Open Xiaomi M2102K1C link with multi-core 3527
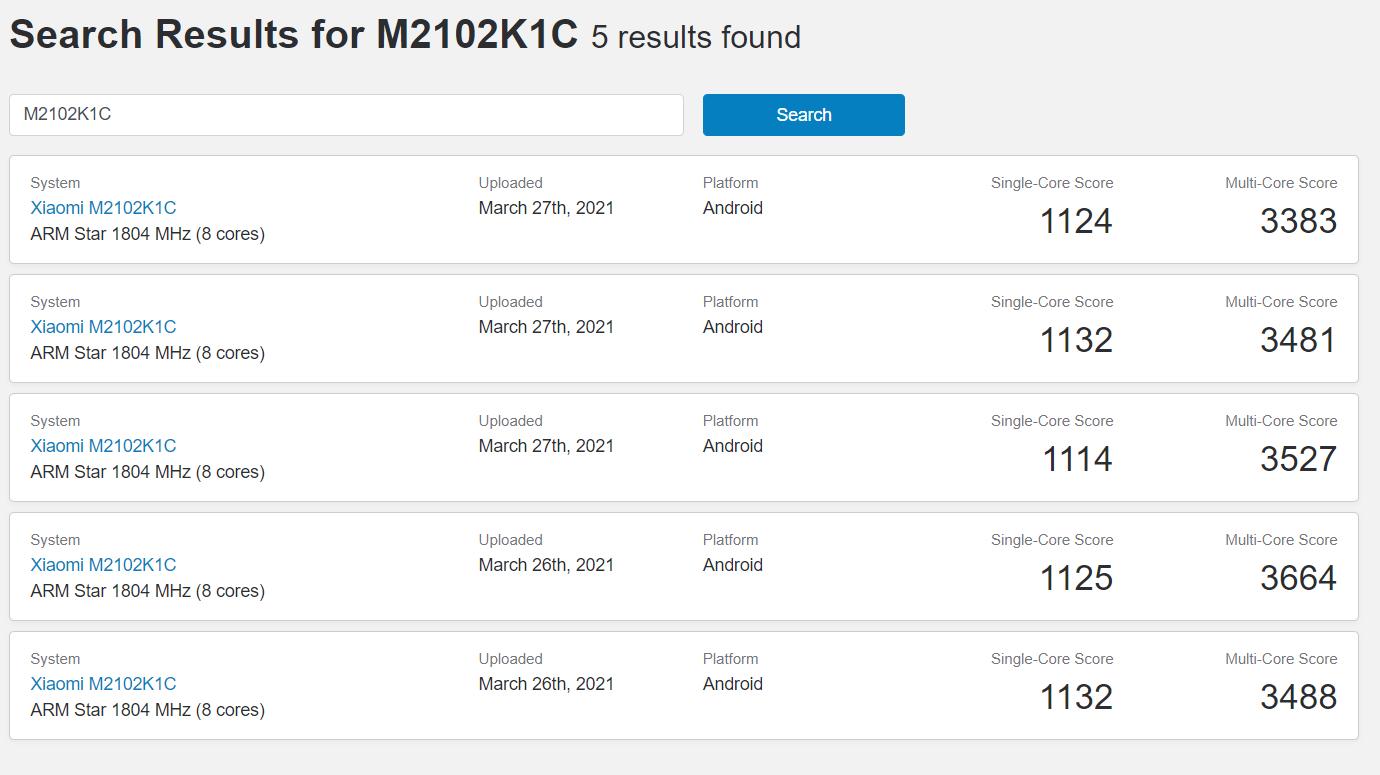Viewport: 1380px width, 775px height. click(x=103, y=446)
